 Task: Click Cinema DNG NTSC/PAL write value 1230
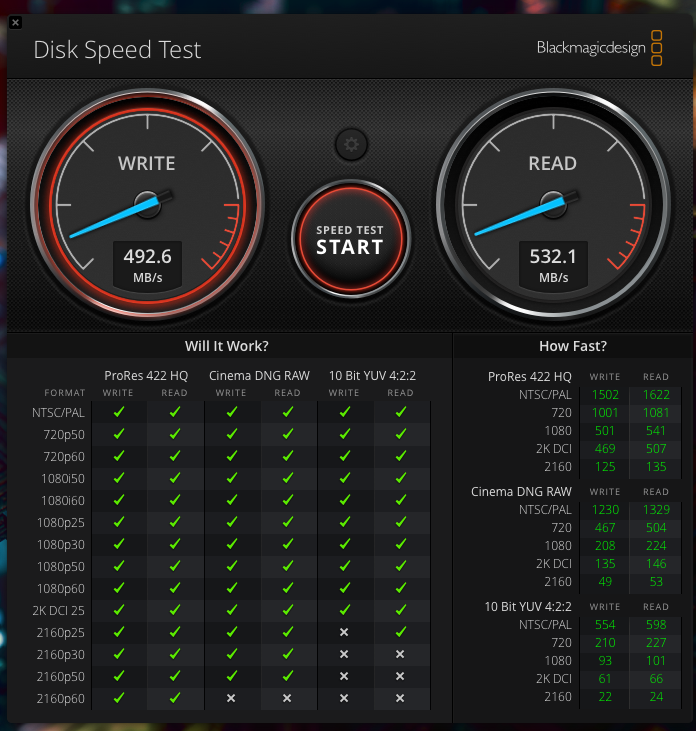605,510
